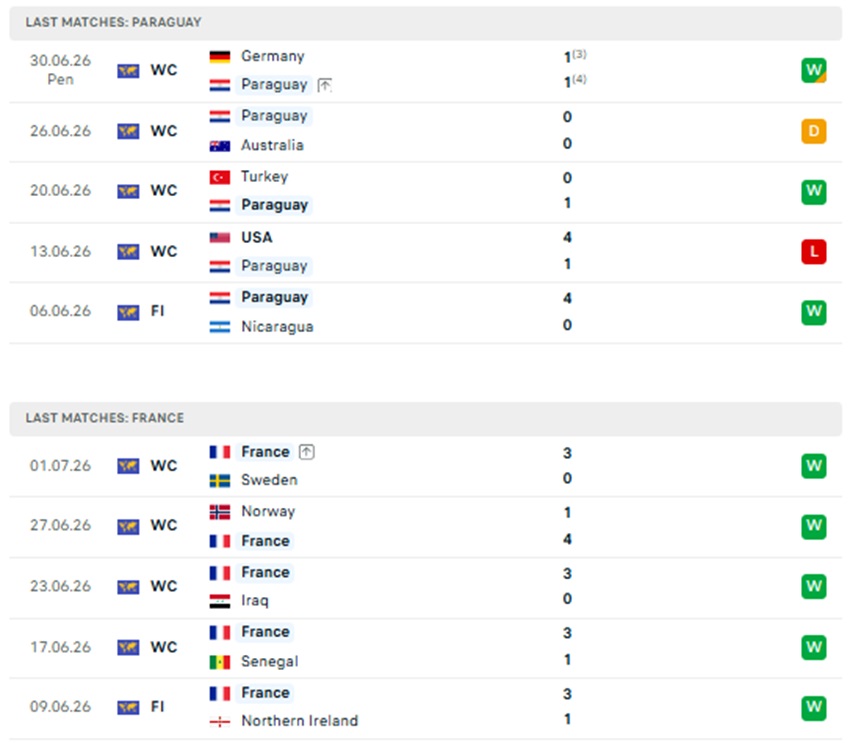The height and width of the screenshot is (743, 850).
Task: Select the Last Matches: France header
Action: click(426, 418)
